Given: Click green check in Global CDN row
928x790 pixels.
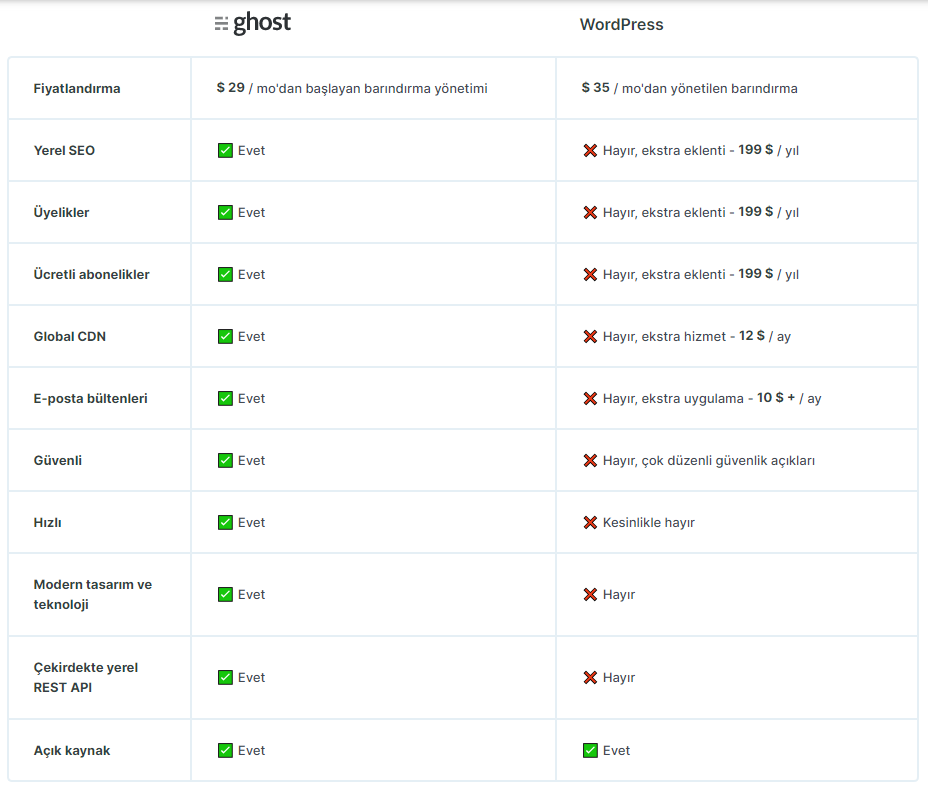Looking at the screenshot, I should [225, 337].
